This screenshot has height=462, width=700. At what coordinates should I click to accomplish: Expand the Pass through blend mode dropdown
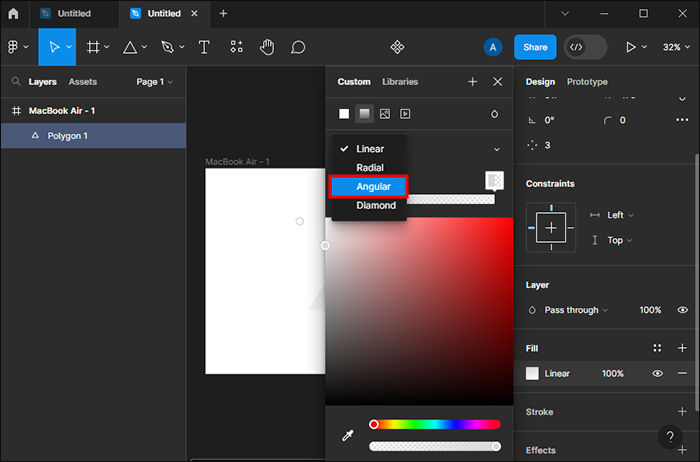575,310
